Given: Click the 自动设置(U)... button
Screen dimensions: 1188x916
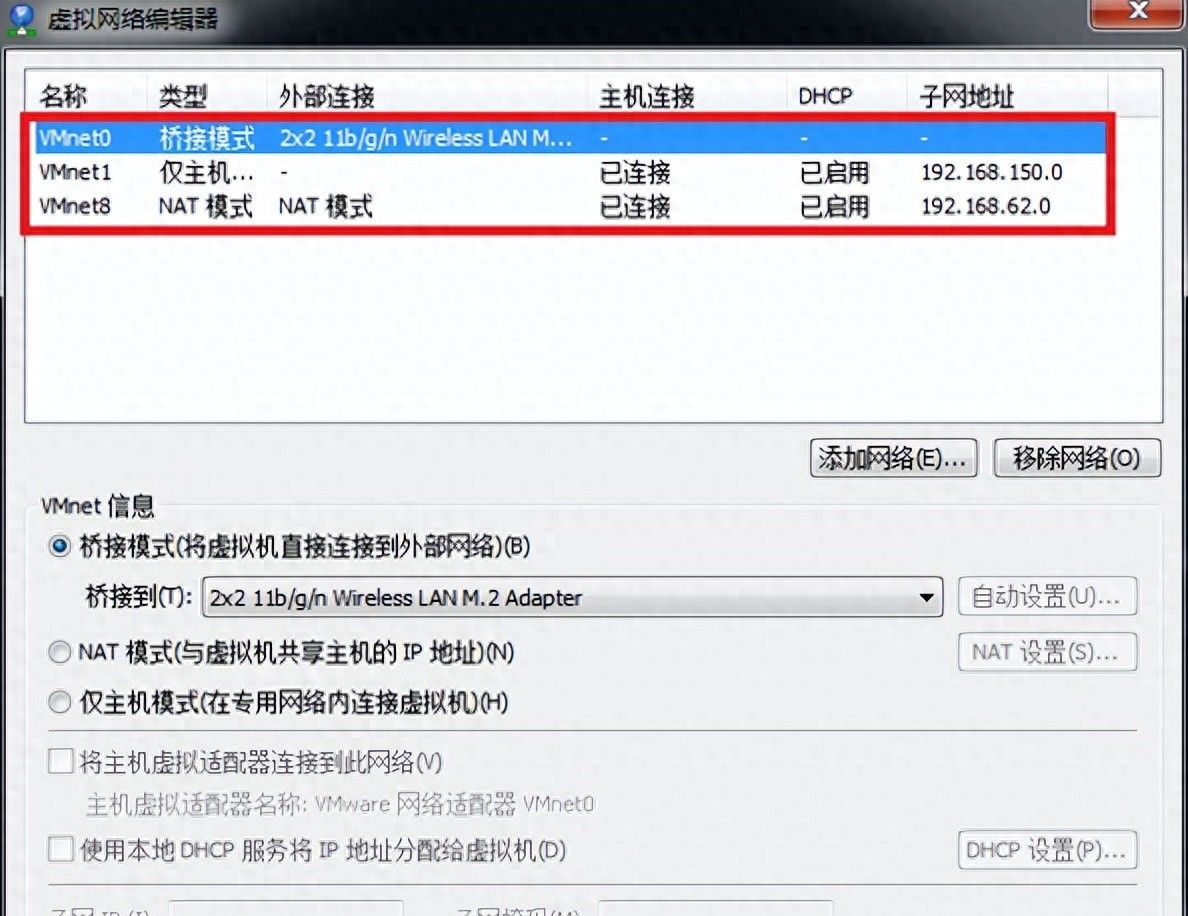Looking at the screenshot, I should tap(1047, 596).
